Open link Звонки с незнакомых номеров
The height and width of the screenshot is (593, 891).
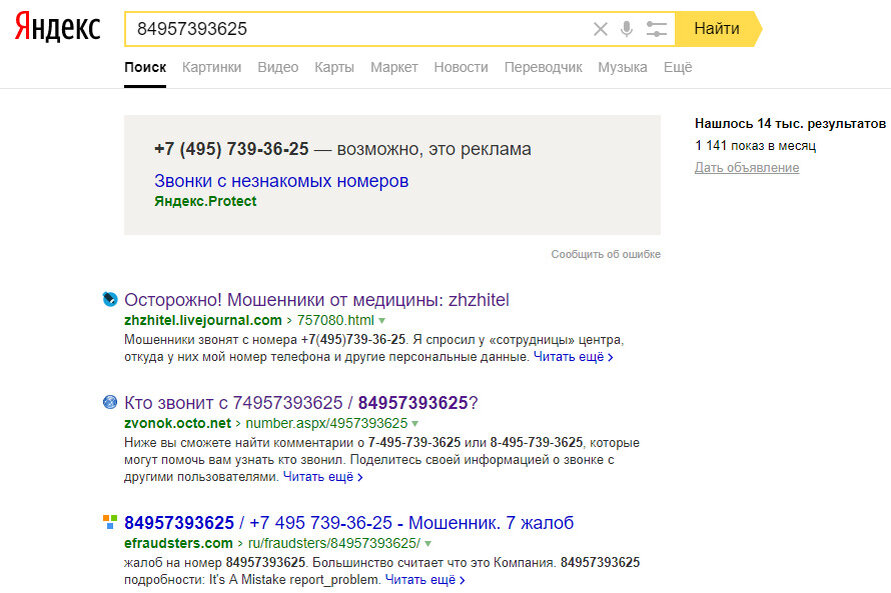[281, 181]
